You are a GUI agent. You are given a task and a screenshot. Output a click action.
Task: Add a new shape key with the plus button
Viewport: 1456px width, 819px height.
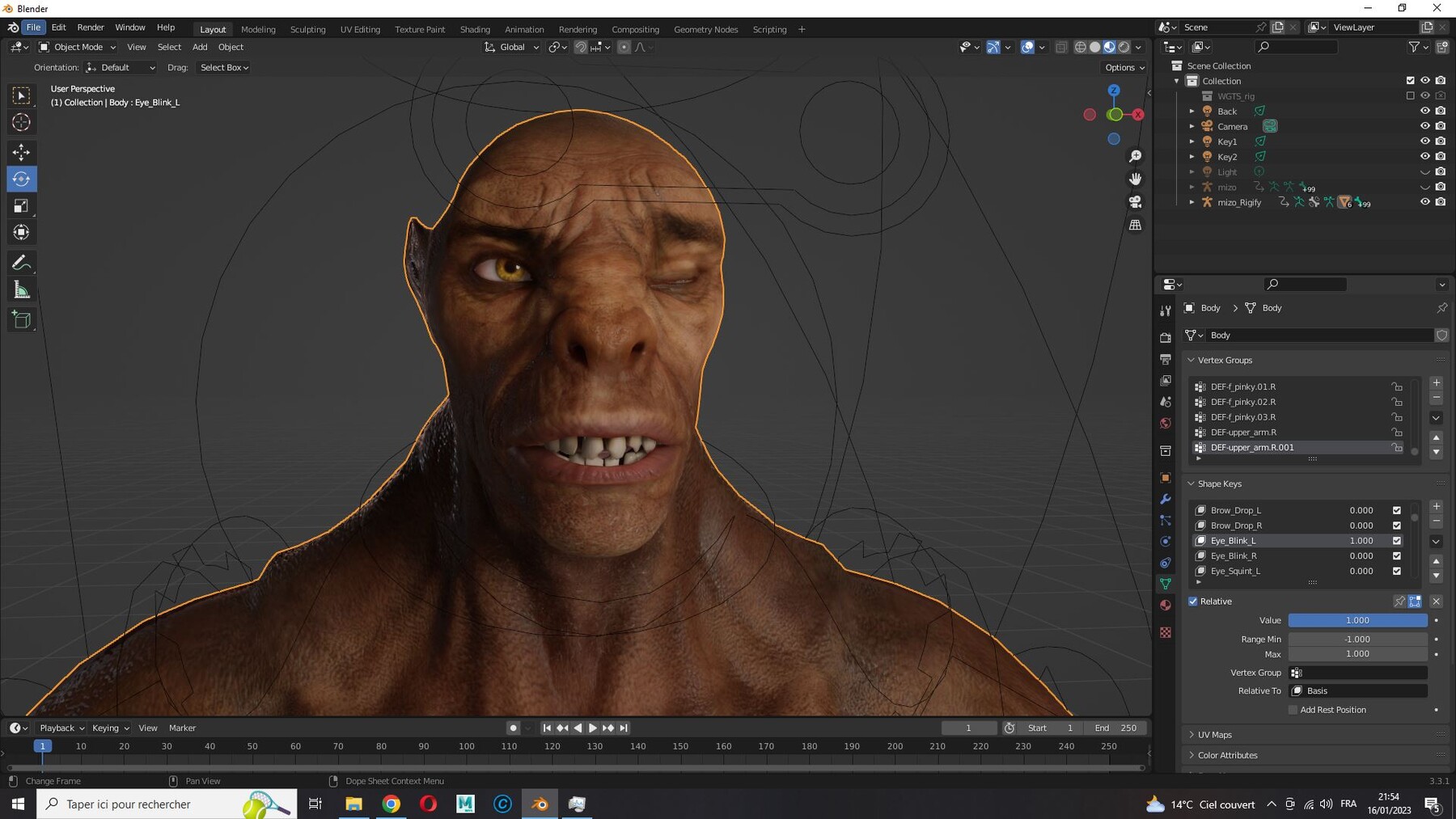tap(1437, 507)
